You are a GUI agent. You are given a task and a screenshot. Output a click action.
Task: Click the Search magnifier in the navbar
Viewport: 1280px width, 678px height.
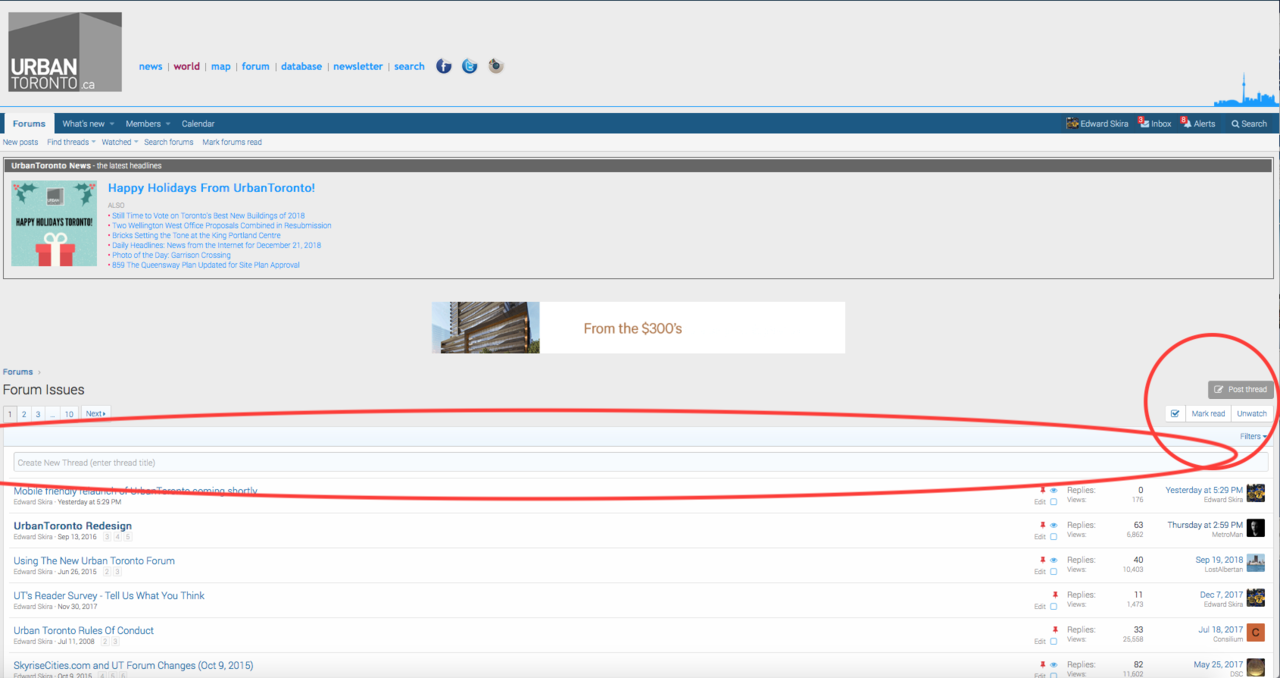1236,124
